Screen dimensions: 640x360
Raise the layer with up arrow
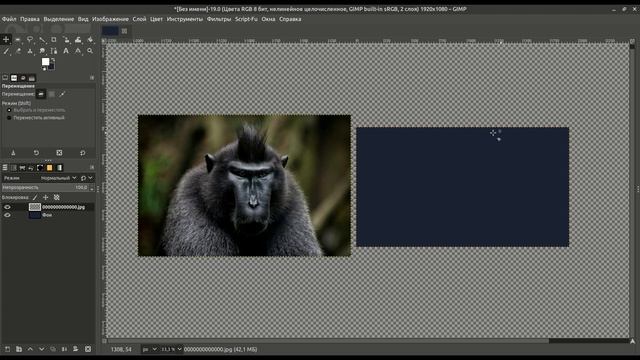pos(30,349)
